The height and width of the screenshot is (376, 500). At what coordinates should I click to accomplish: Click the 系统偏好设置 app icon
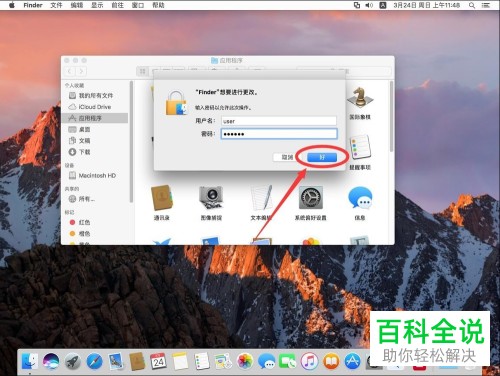[310, 198]
